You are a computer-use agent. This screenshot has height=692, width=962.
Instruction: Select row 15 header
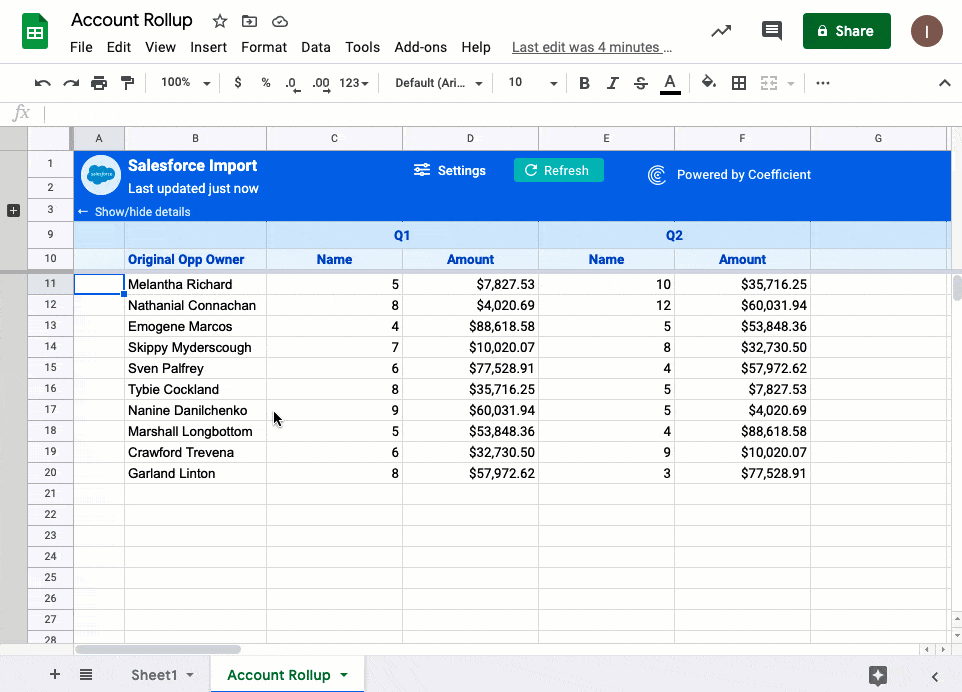50,367
